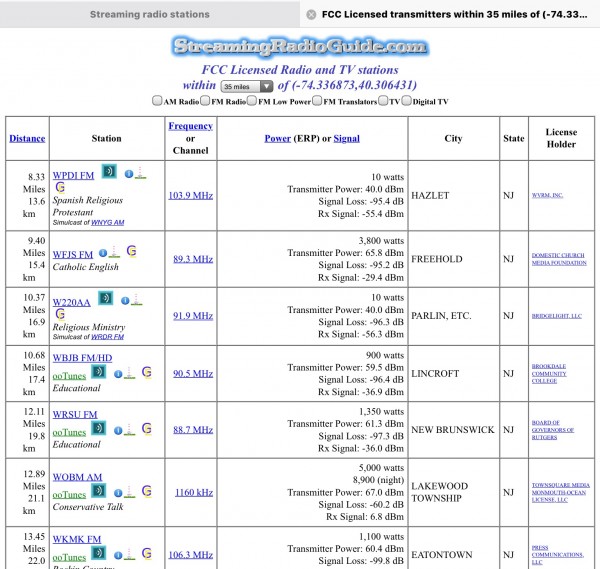Click the StreamingRadioGuide.com logo banner
This screenshot has height=569, width=600.
300,46
